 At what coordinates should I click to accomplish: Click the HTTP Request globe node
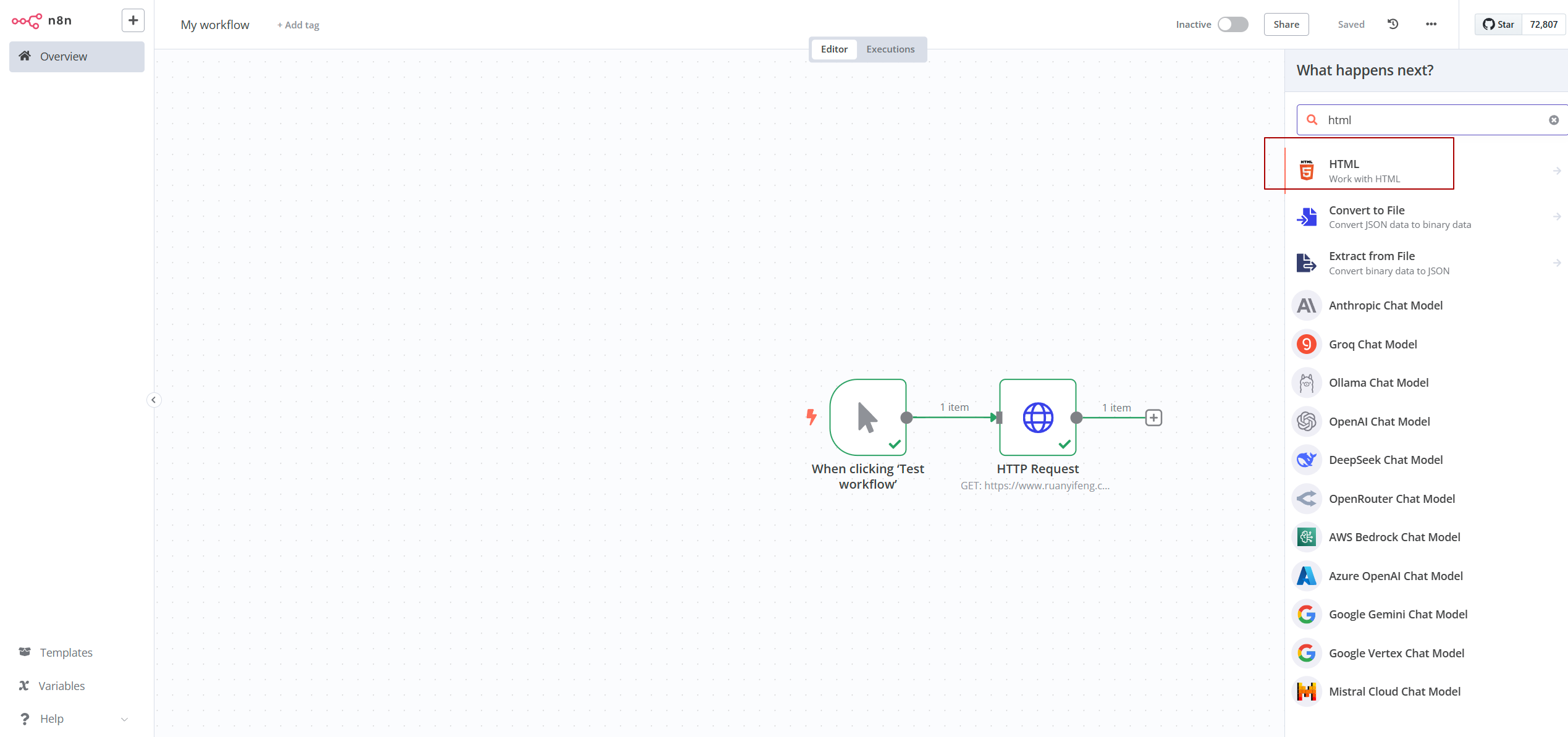tap(1037, 418)
